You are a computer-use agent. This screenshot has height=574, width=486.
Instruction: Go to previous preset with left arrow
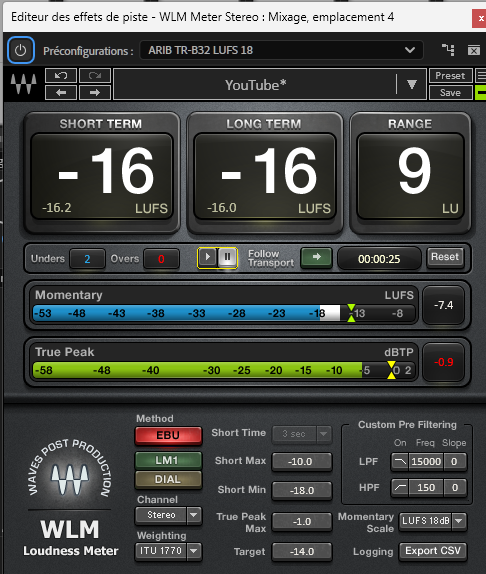coord(61,93)
